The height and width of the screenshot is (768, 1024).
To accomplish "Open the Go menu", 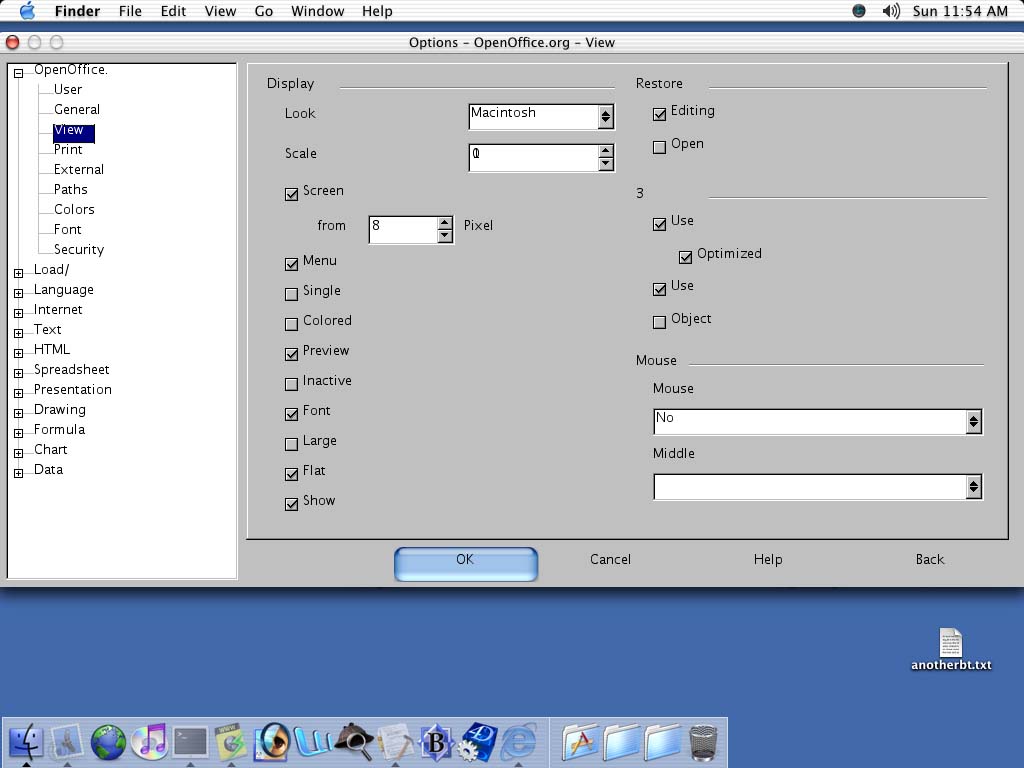I will (263, 11).
